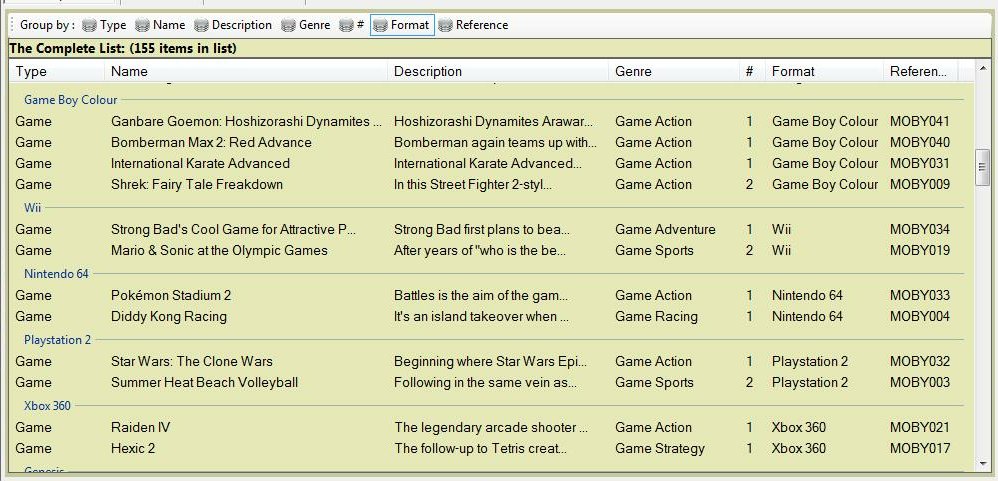The image size is (998, 481).
Task: Collapse the Nintendo 64 group
Action: tap(57, 274)
